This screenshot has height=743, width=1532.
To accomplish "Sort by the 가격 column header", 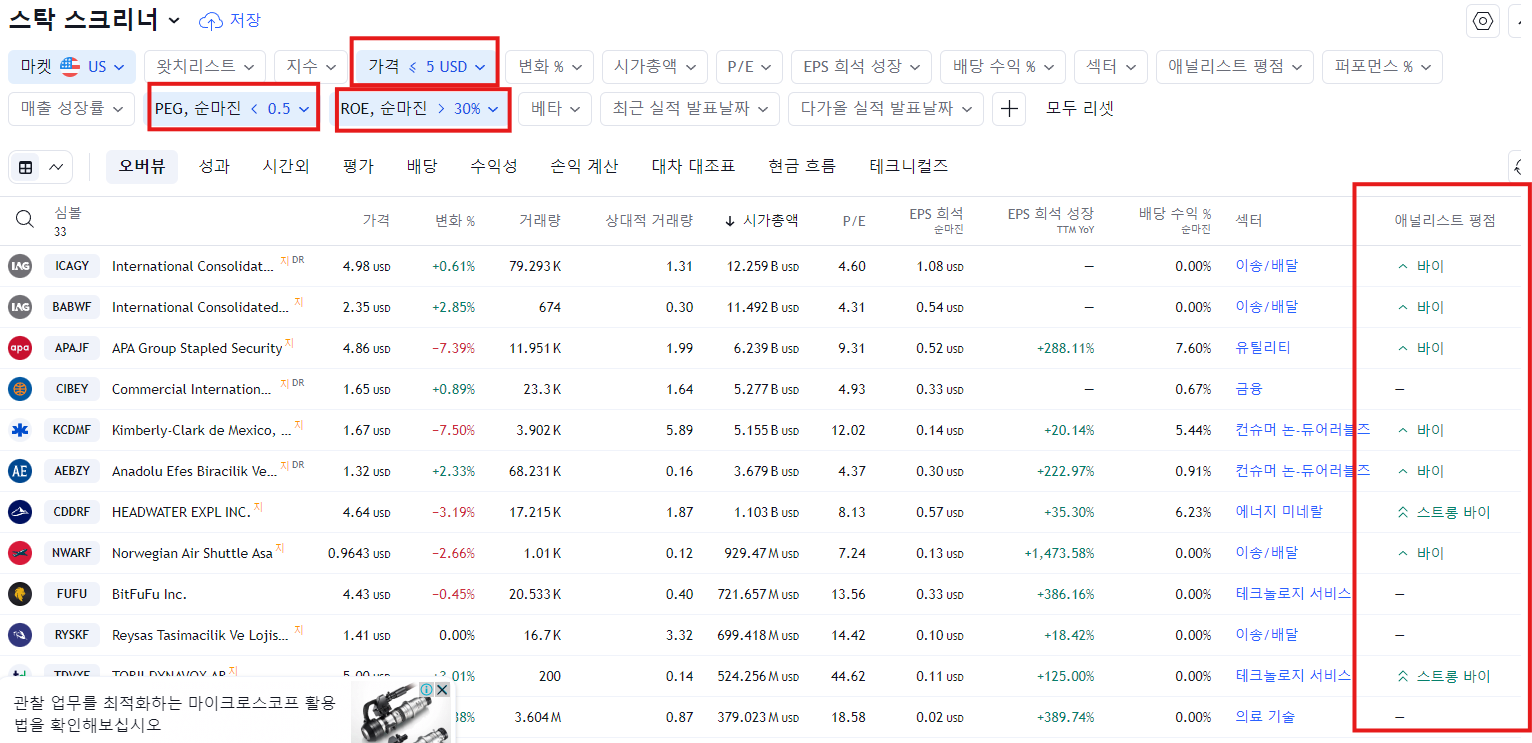I will point(376,220).
